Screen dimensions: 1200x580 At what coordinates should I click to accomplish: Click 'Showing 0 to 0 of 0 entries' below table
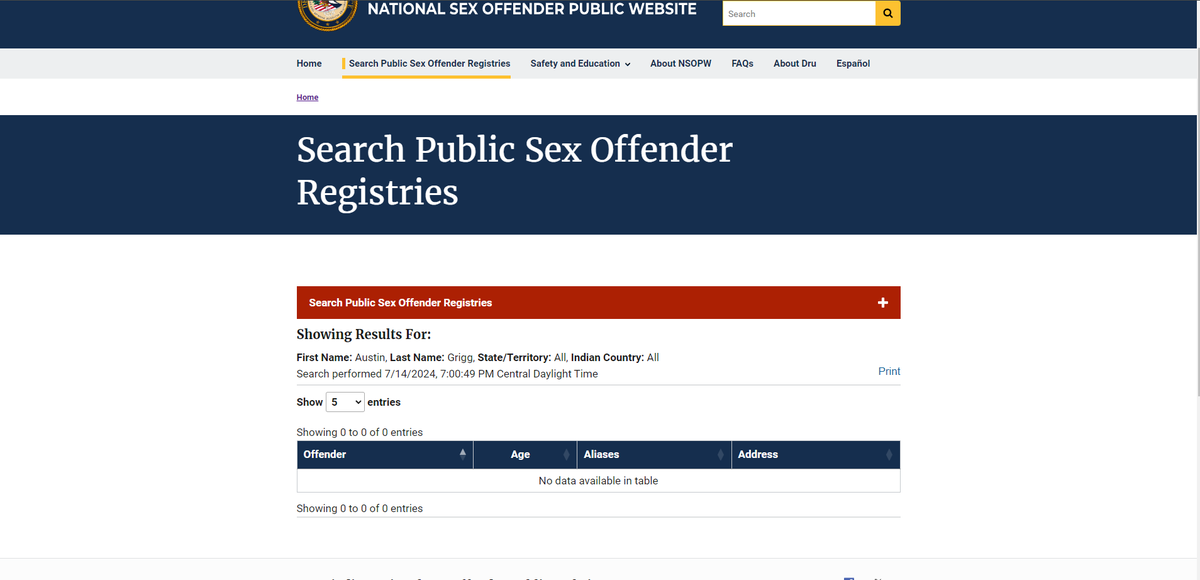(360, 509)
